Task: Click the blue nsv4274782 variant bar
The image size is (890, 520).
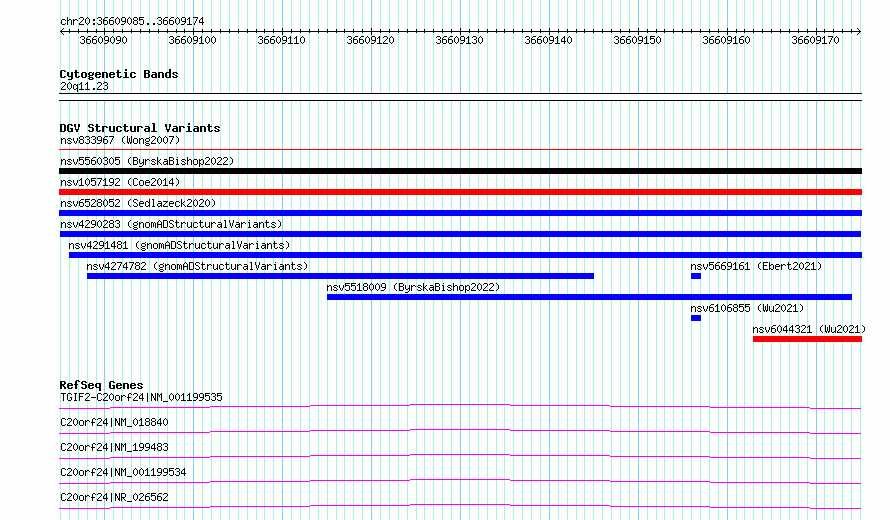Action: click(340, 276)
